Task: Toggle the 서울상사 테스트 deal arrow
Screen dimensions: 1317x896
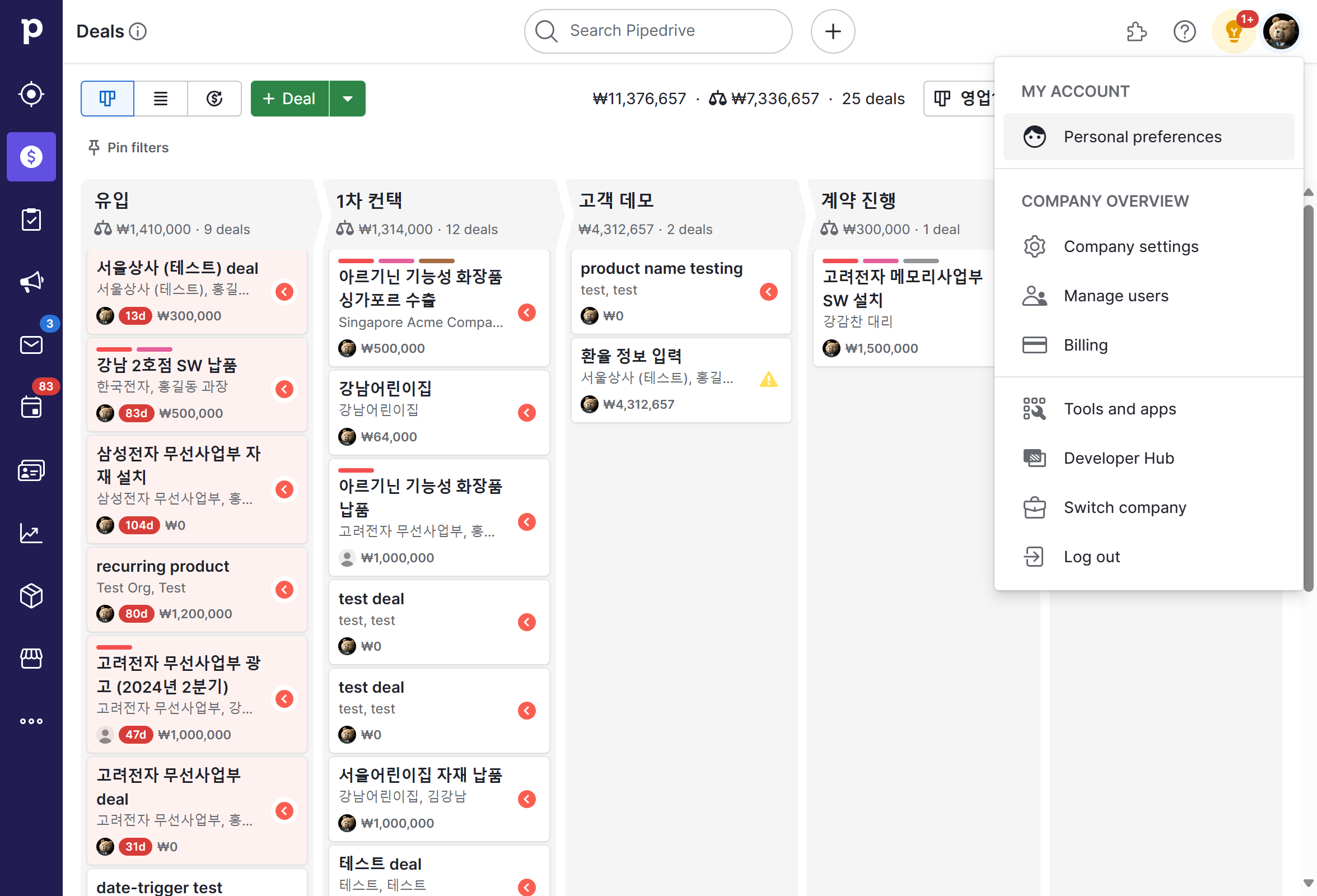Action: tap(285, 291)
